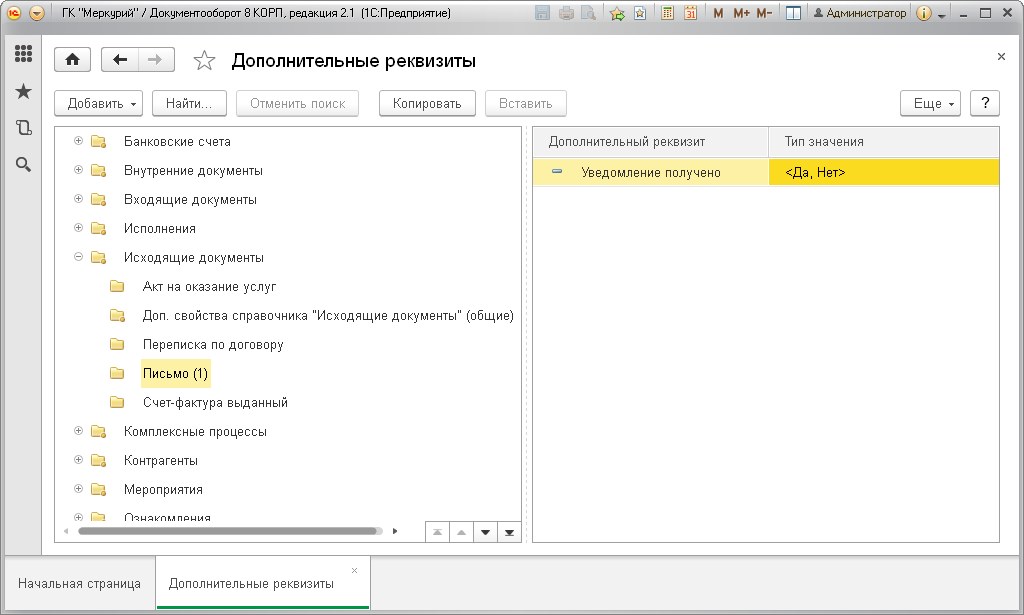Viewport: 1024px width, 615px height.
Task: Expand the Банковские счета folder
Action: click(78, 141)
